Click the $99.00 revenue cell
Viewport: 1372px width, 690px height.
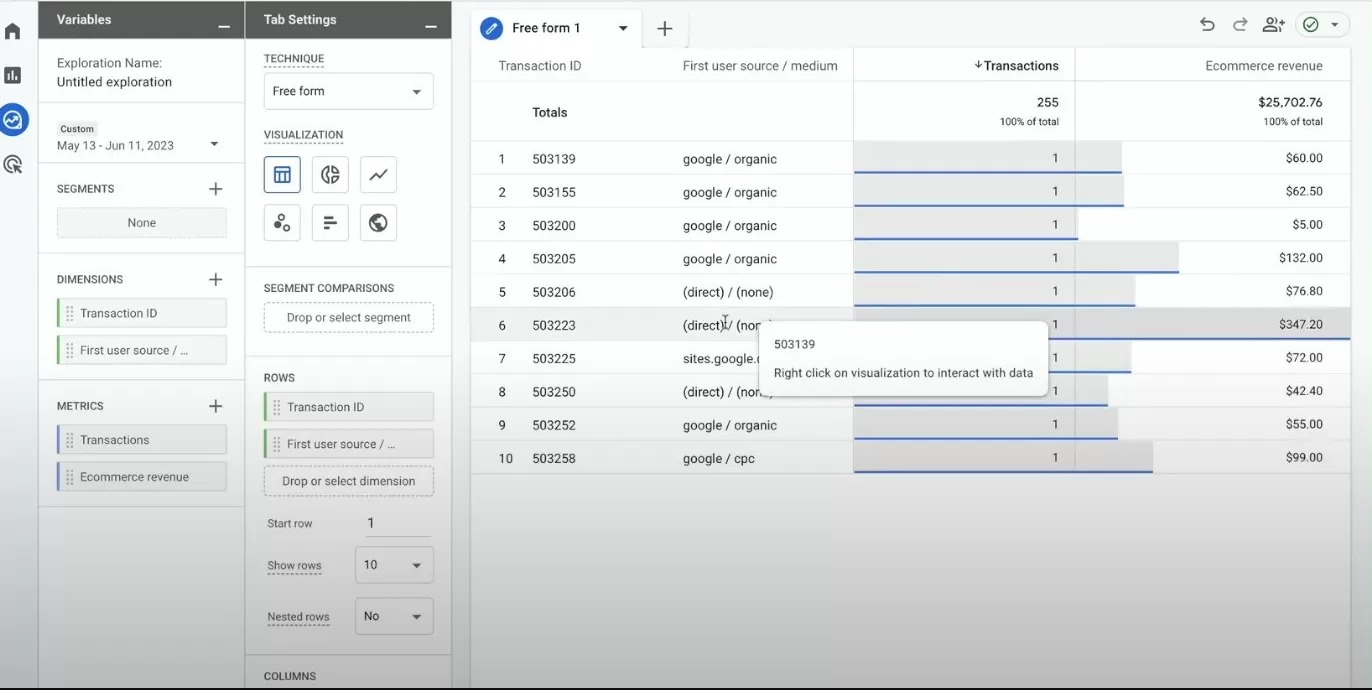coord(1304,457)
